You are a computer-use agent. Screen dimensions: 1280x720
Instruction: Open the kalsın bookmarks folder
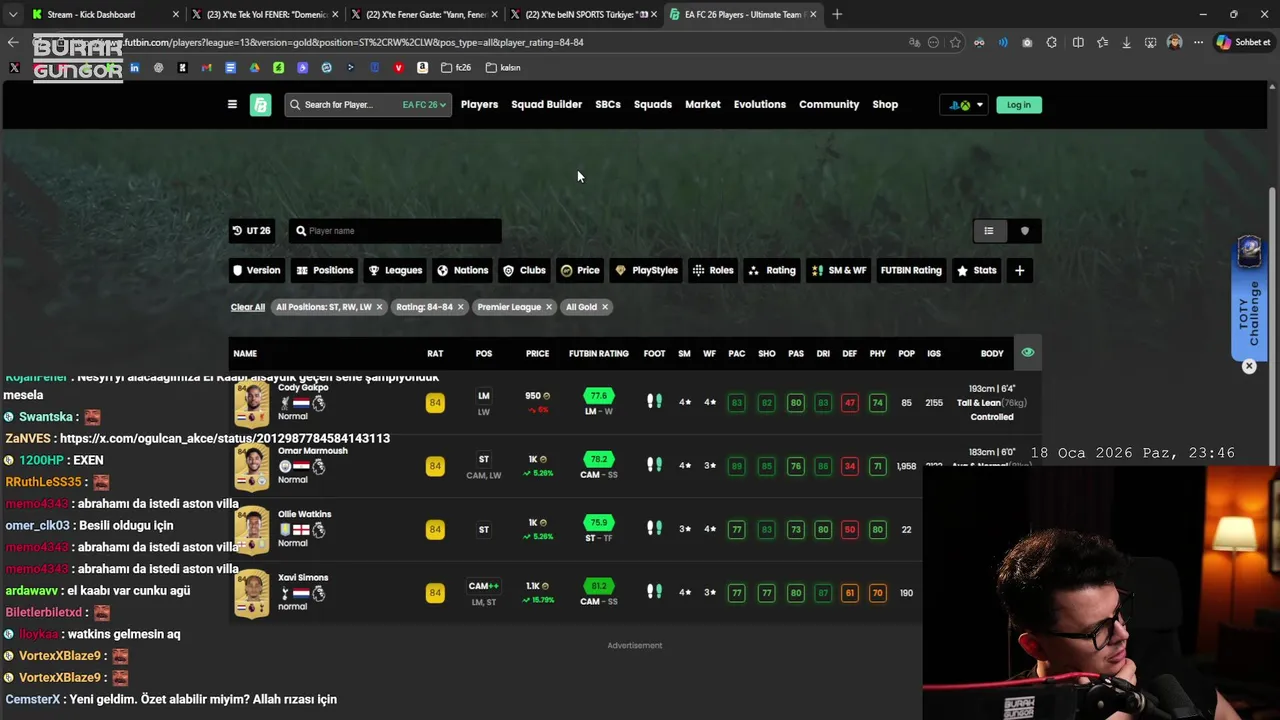503,68
